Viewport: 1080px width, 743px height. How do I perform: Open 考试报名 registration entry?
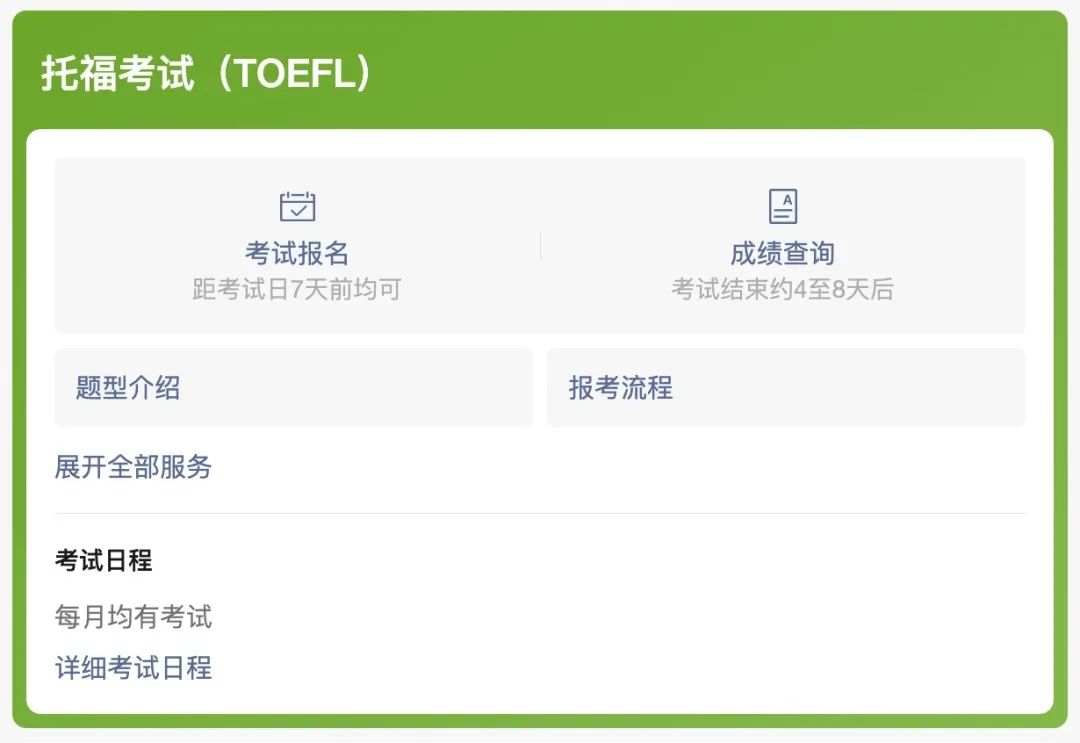tap(298, 253)
